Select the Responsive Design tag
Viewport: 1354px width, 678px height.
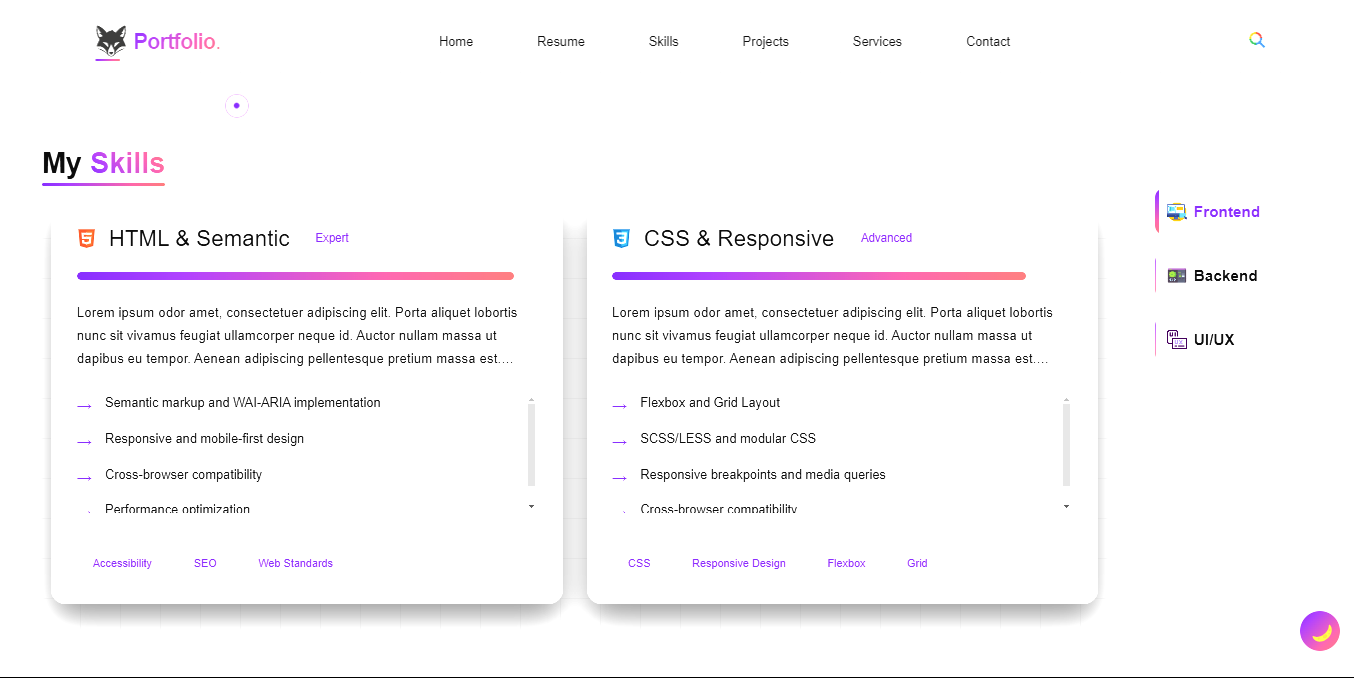point(739,563)
